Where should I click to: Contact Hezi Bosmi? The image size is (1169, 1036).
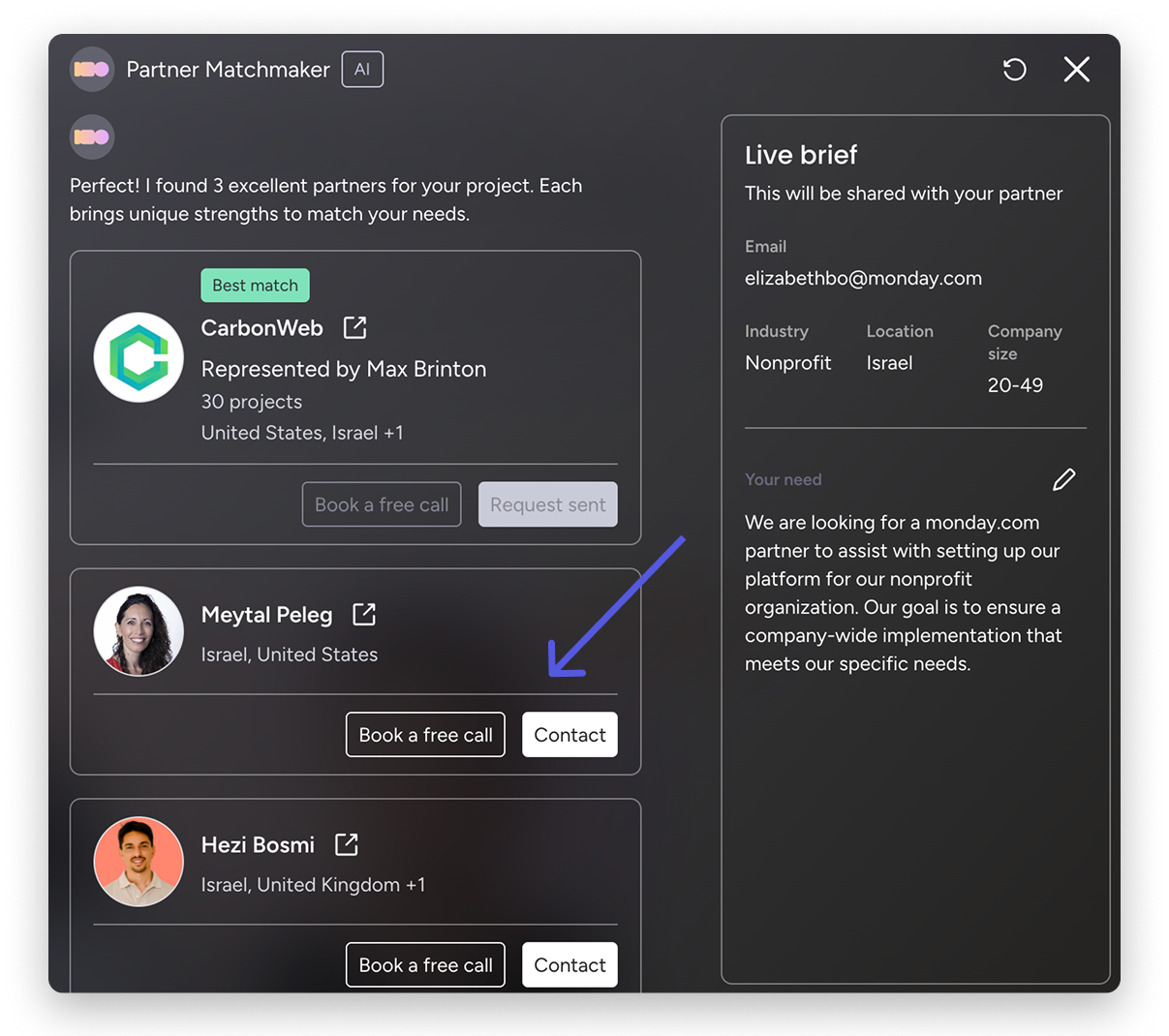pyautogui.click(x=569, y=965)
